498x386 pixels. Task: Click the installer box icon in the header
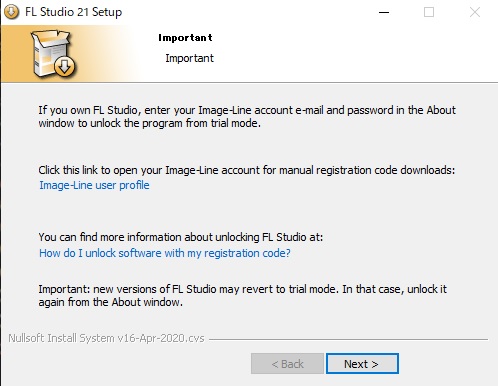(x=54, y=53)
